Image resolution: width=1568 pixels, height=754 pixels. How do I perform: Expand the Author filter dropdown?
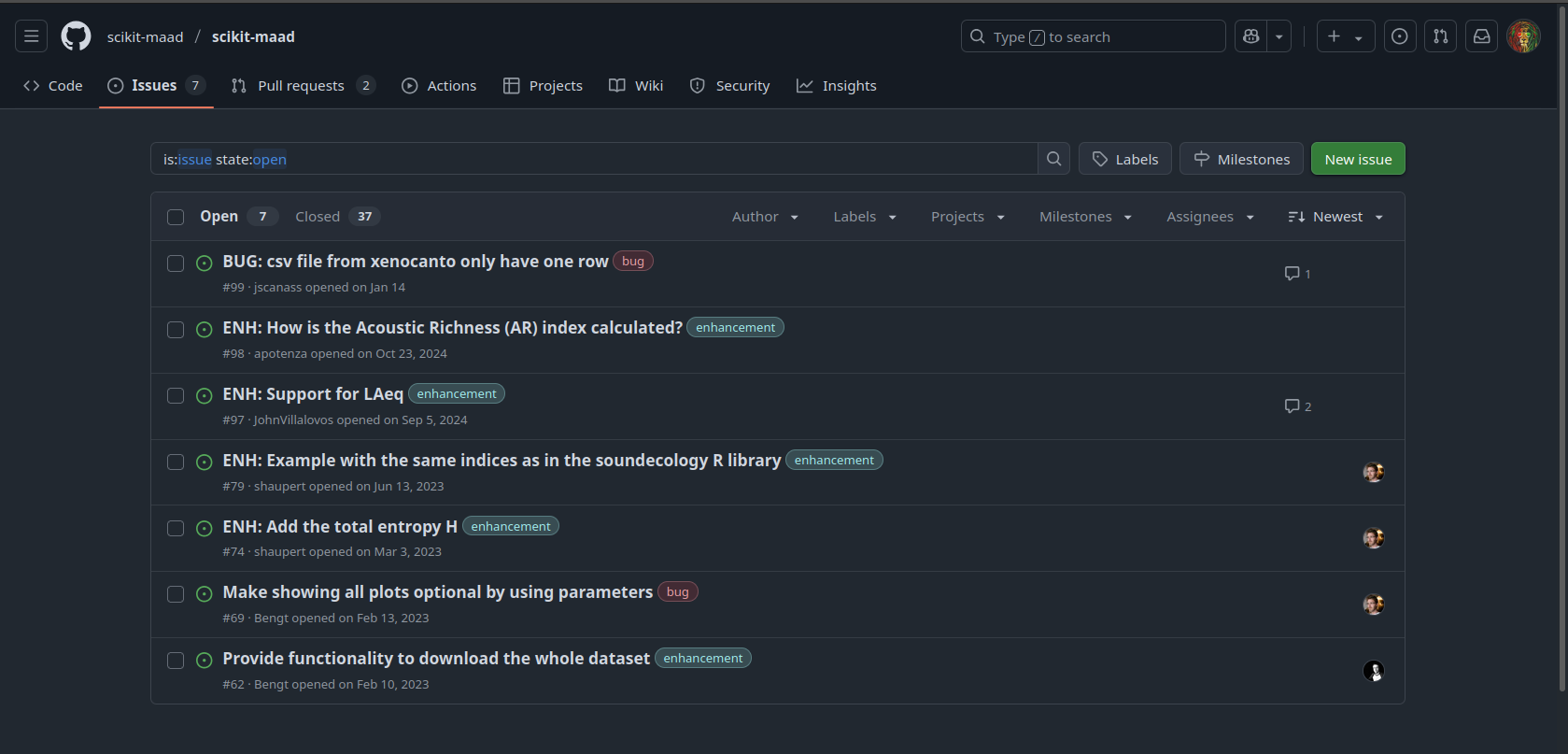(x=765, y=217)
